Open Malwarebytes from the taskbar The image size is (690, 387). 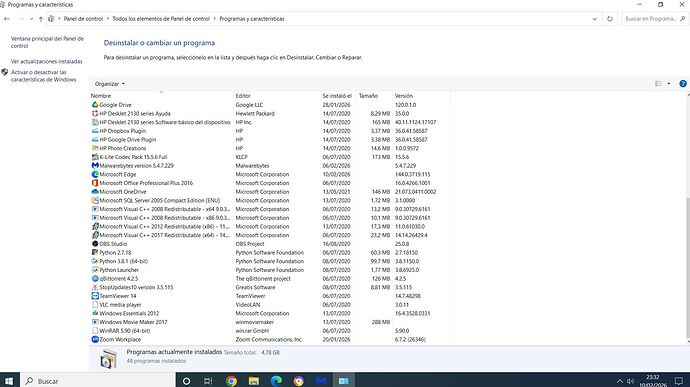(321, 381)
